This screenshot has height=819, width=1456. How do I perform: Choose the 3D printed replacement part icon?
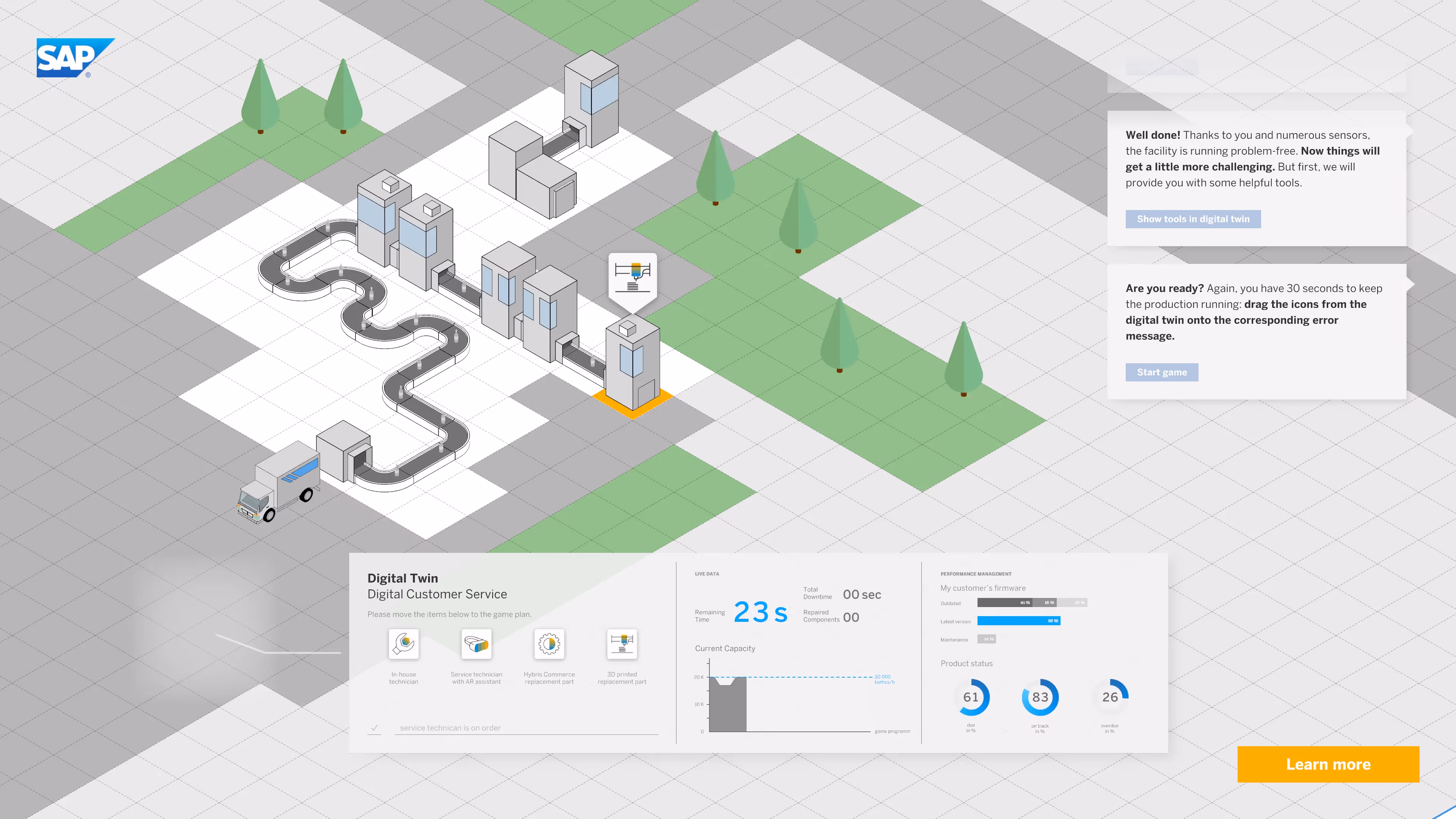[x=622, y=643]
